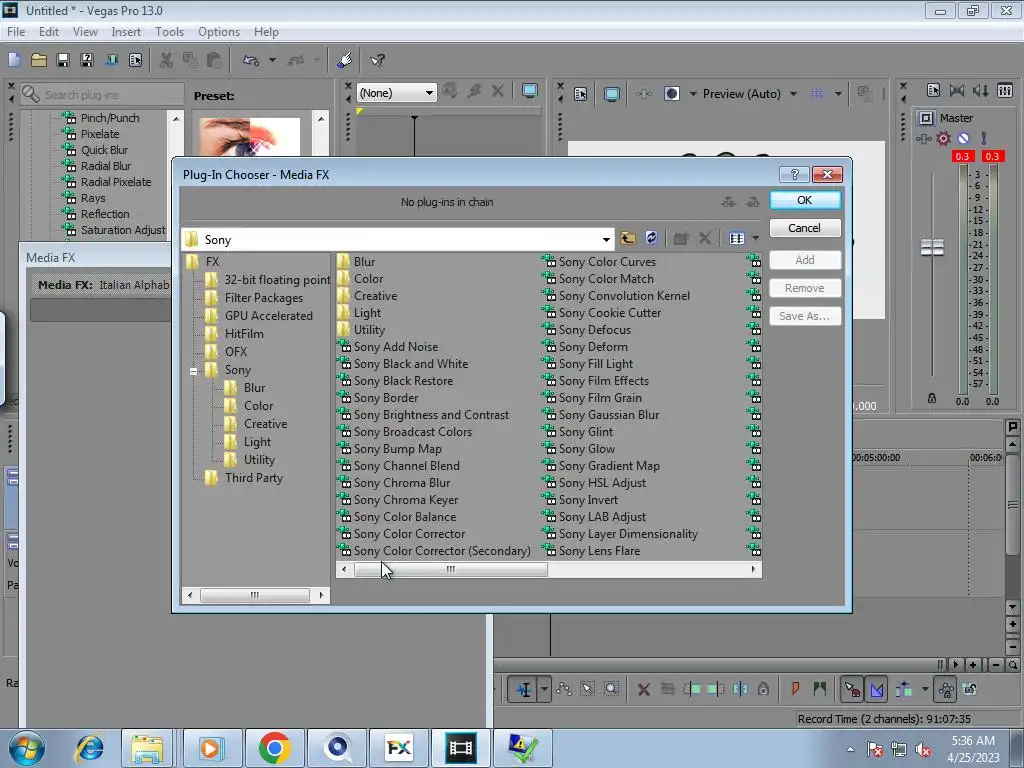This screenshot has width=1024, height=768.
Task: Click the Search plug-ins field
Action: 102,95
